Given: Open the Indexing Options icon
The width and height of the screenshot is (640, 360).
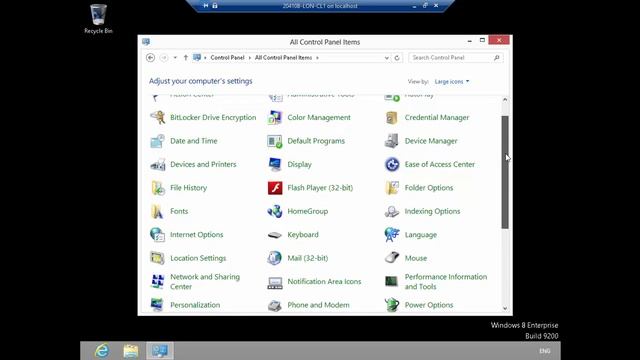Looking at the screenshot, I should [392, 211].
